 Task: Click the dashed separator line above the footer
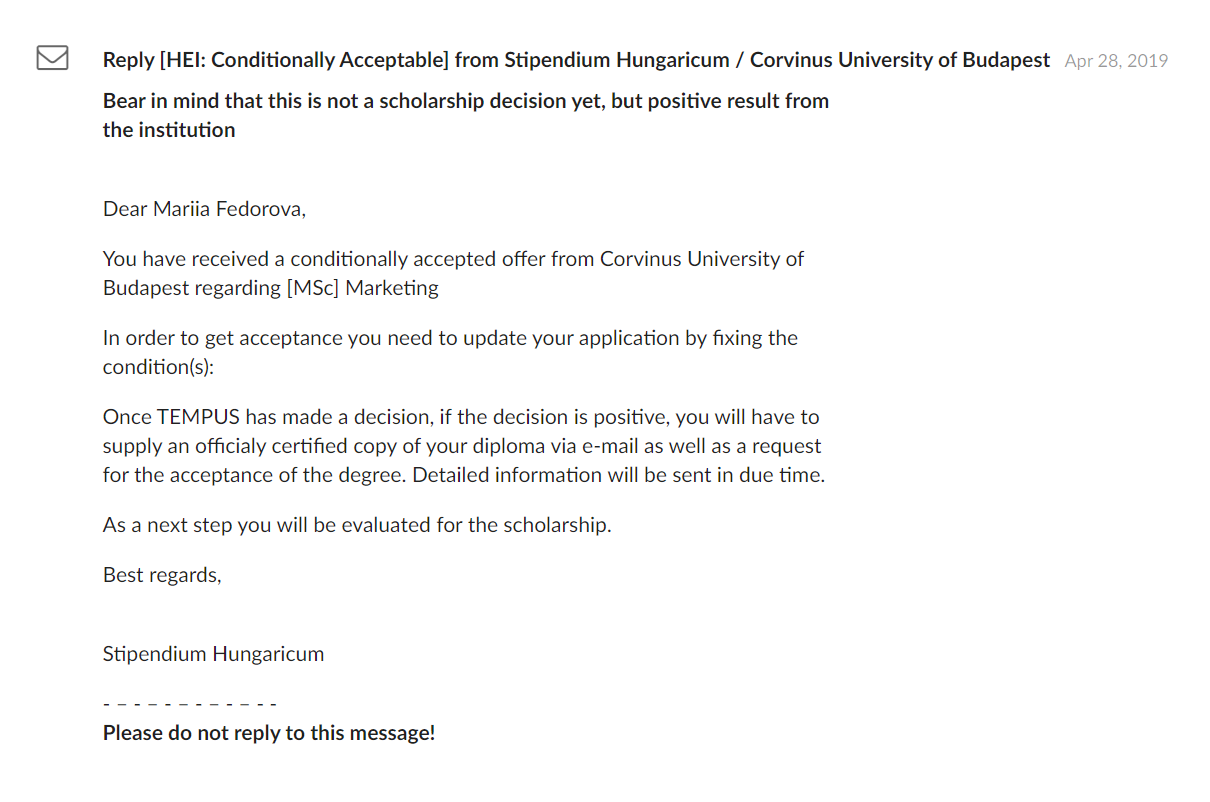(x=190, y=706)
